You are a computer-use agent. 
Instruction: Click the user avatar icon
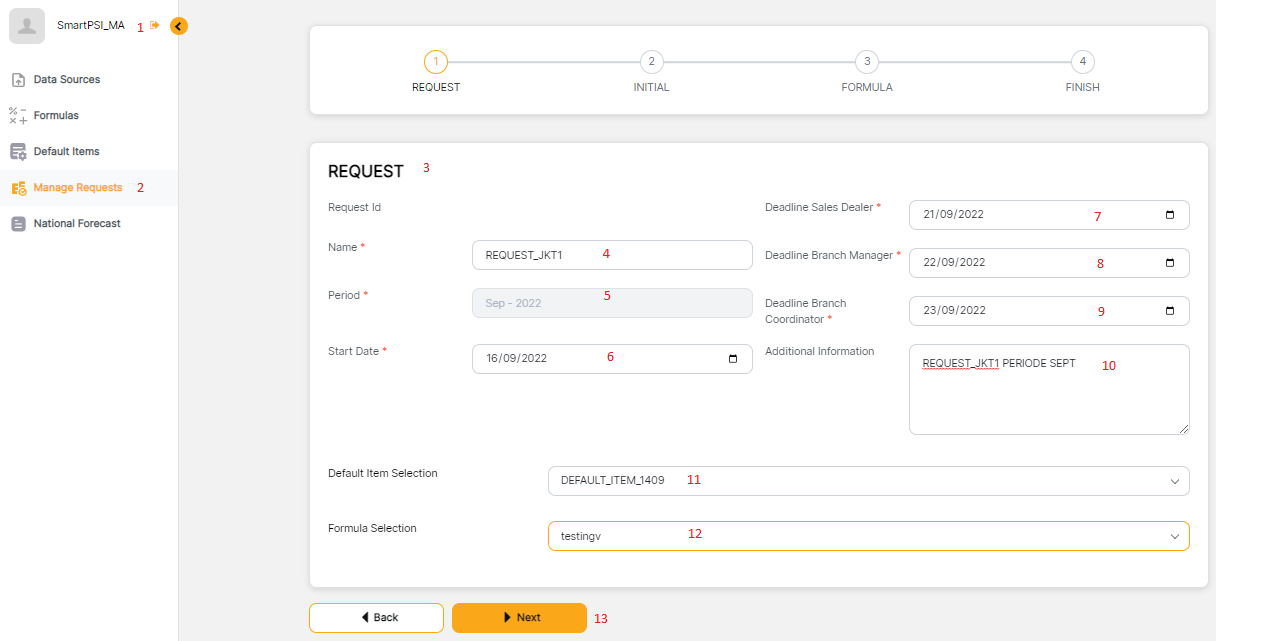coord(27,26)
